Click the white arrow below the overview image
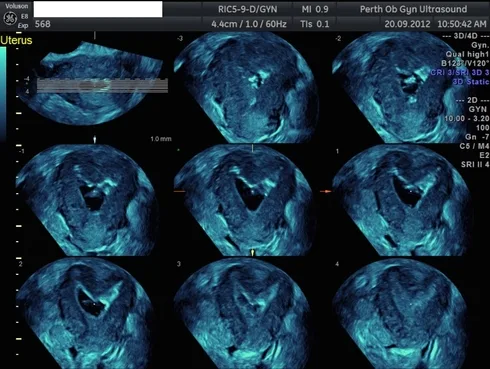The height and width of the screenshot is (369, 490). [95, 139]
